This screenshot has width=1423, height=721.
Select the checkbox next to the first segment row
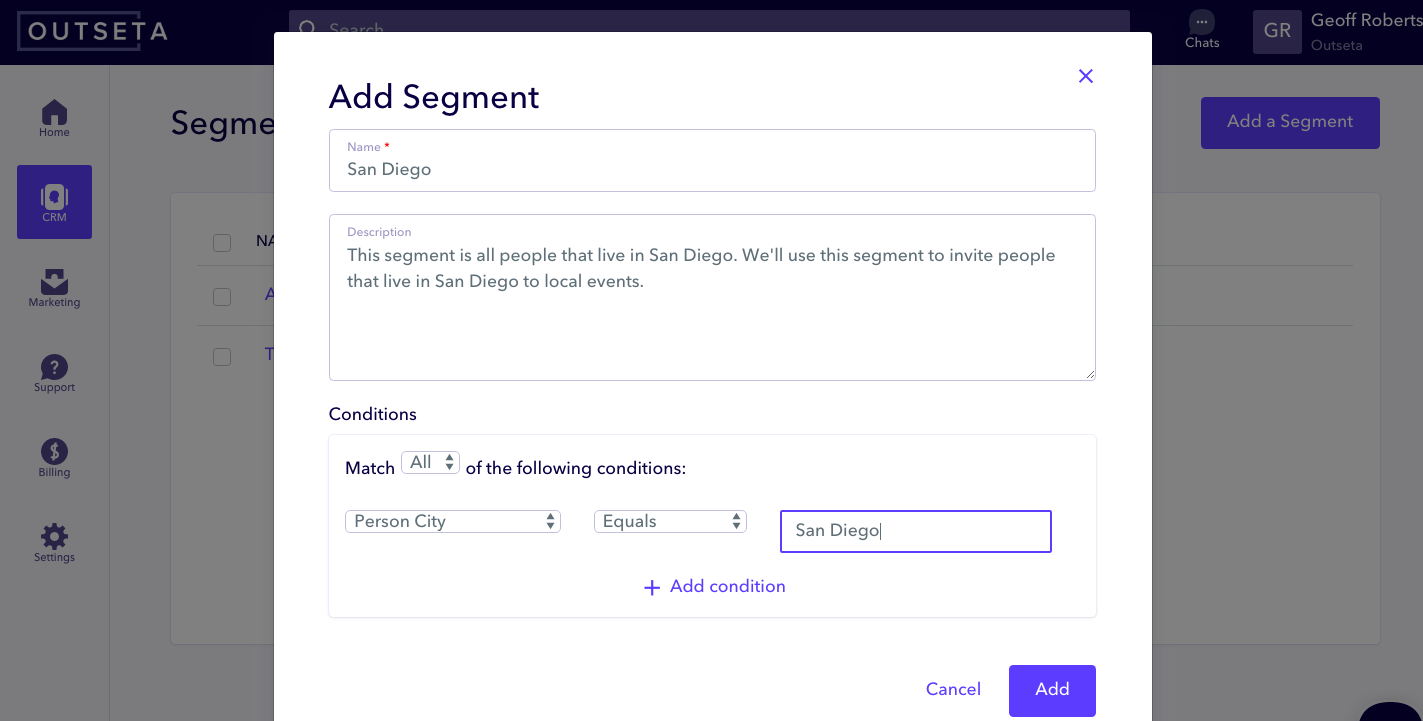(221, 295)
